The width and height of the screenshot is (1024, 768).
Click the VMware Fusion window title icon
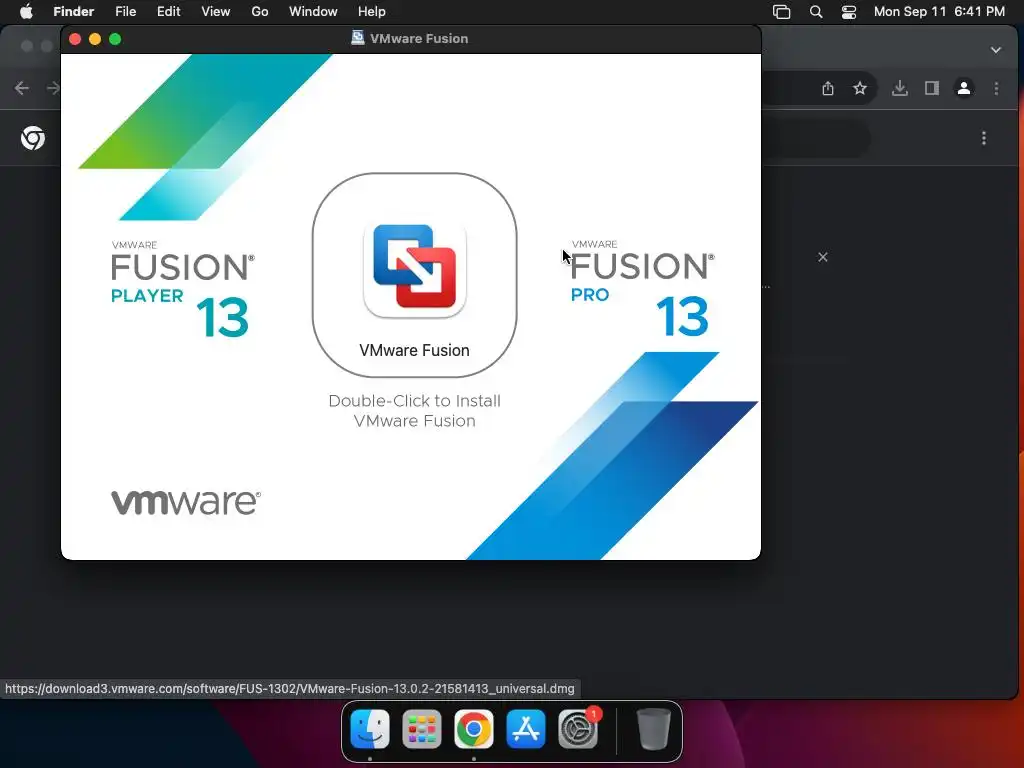tap(357, 38)
